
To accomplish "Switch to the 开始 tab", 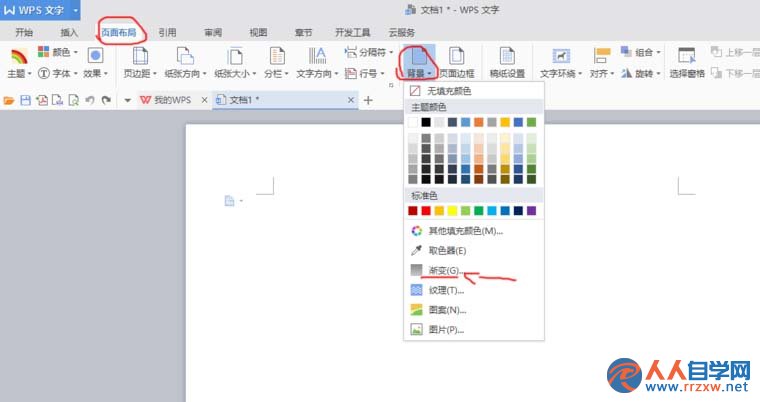I will (x=24, y=32).
